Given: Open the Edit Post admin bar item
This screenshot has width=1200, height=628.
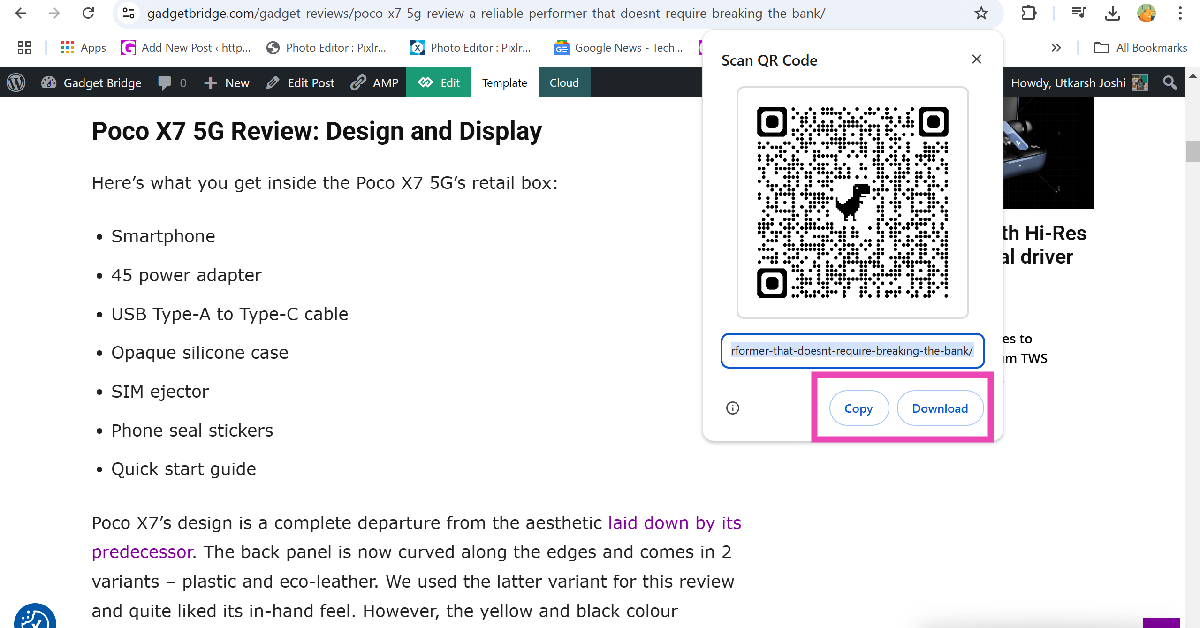Looking at the screenshot, I should (300, 83).
